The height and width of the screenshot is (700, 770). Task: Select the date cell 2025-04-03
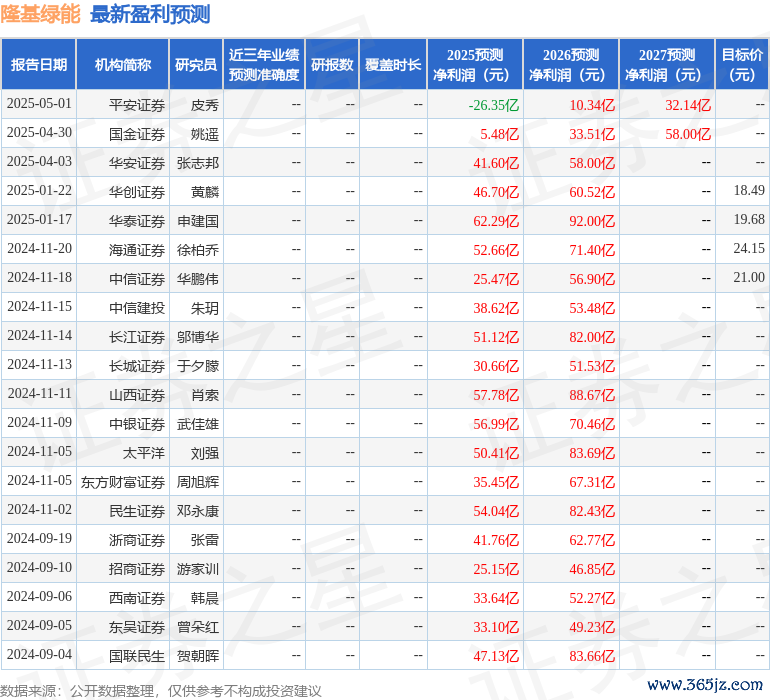tap(39, 162)
